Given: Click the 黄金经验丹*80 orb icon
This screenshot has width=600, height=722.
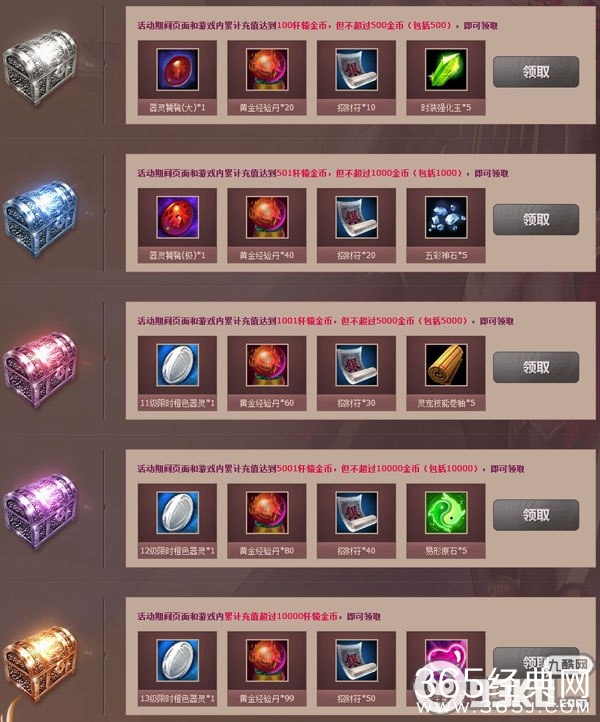Looking at the screenshot, I should click(267, 513).
